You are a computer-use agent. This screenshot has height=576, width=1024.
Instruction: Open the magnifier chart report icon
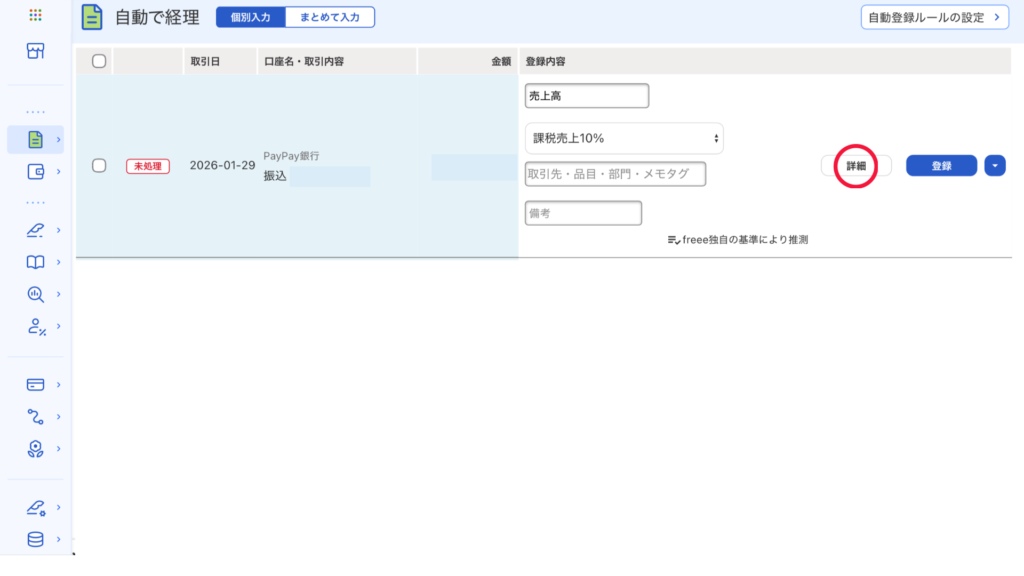pyautogui.click(x=36, y=294)
